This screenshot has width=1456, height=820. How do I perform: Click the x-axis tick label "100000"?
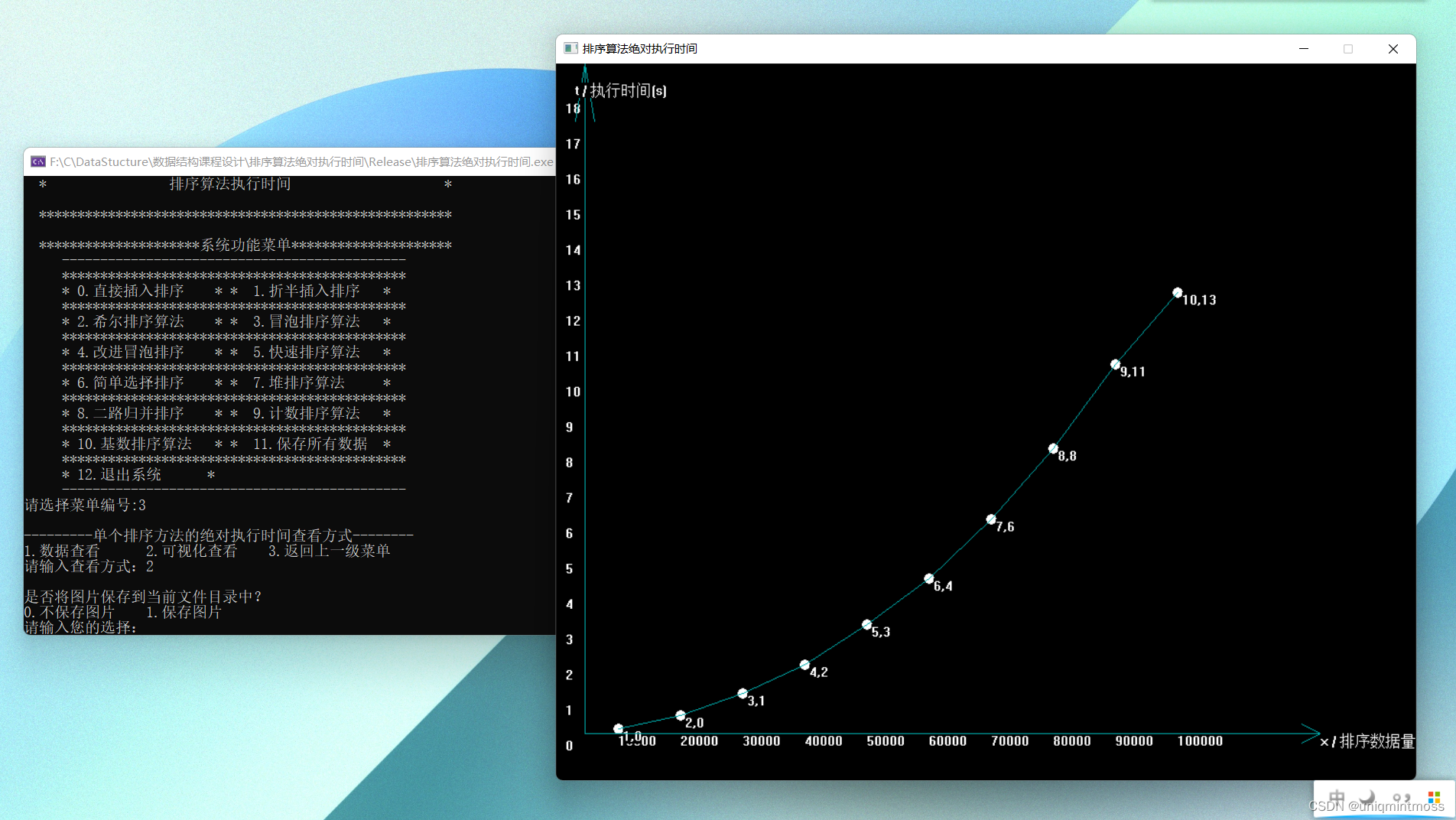(x=1200, y=741)
